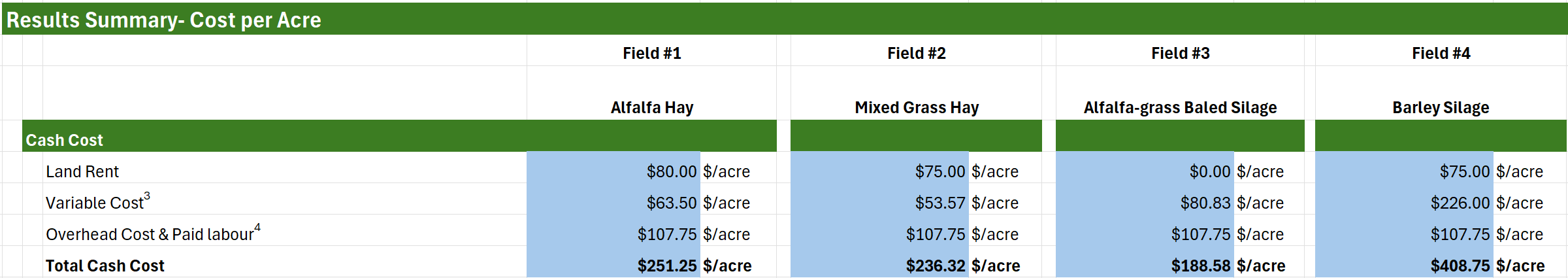This screenshot has width=1568, height=278.
Task: Select Field #4 Variable Cost value $226.00
Action: click(x=1404, y=203)
